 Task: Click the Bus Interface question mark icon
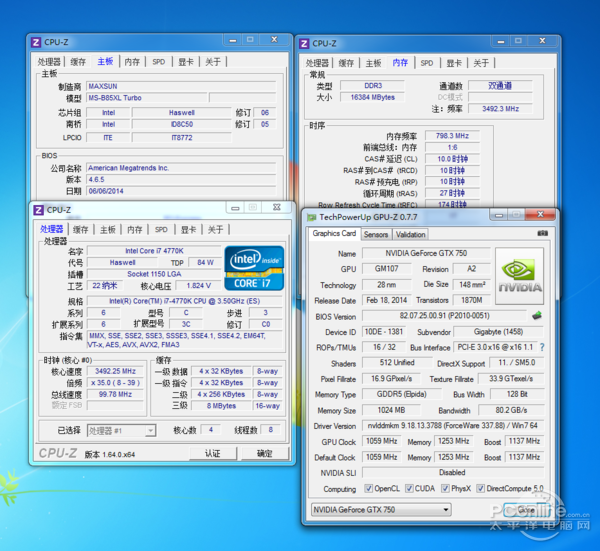pyautogui.click(x=542, y=347)
